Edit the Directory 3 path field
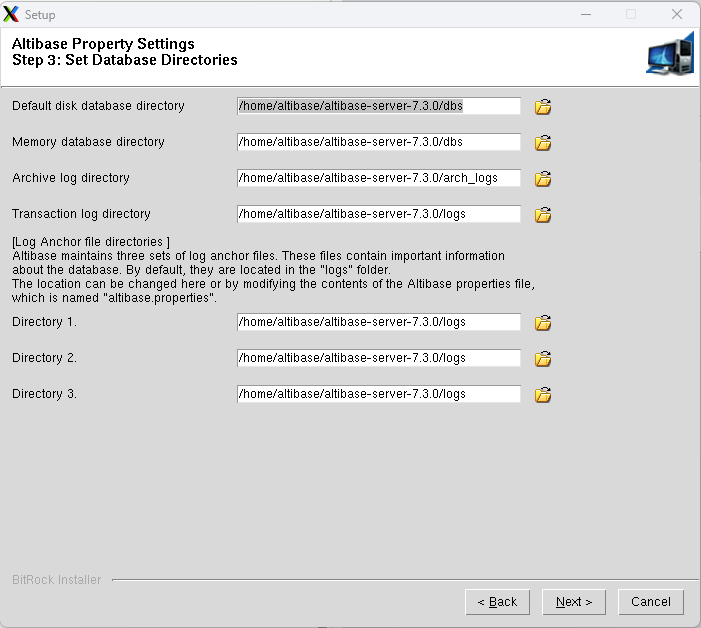The width and height of the screenshot is (701, 628). pos(379,394)
